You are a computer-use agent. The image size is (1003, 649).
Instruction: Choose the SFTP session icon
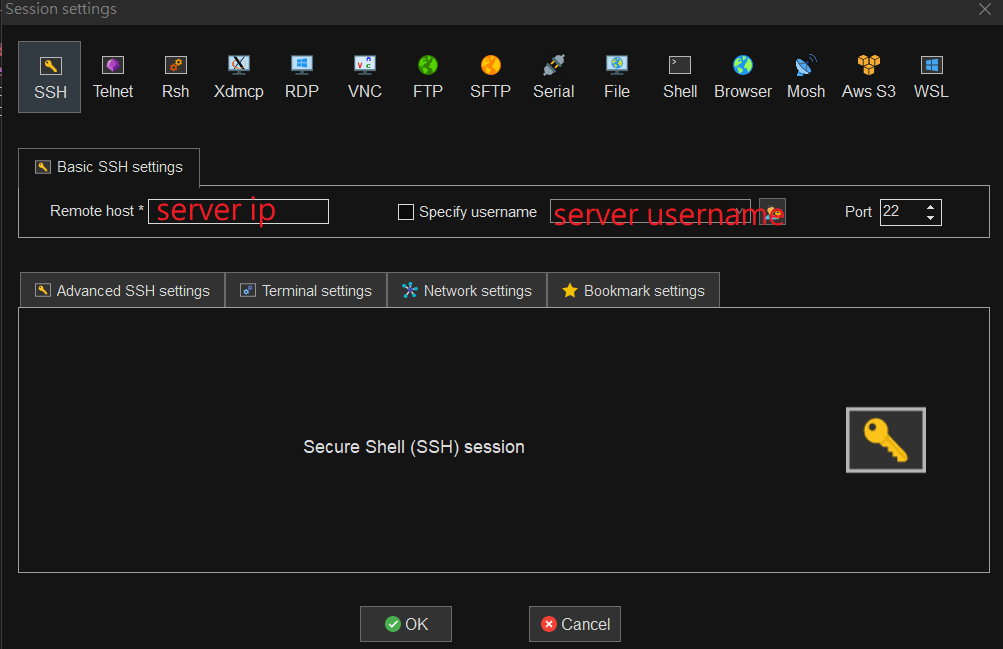[x=490, y=76]
